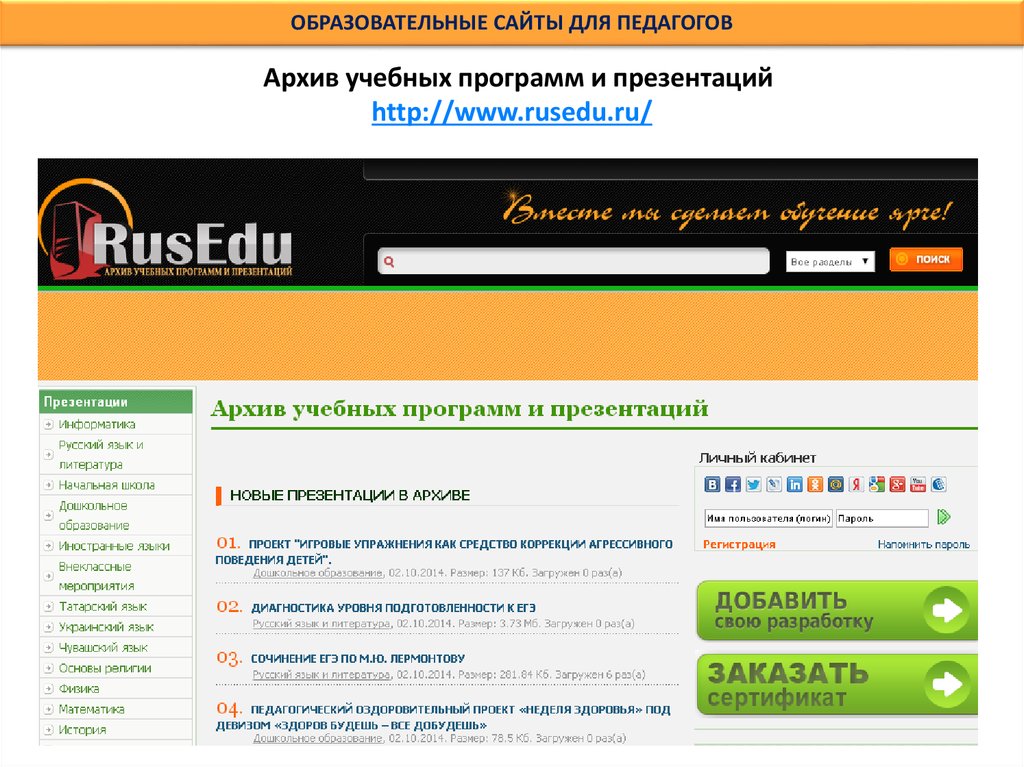Select История in the sidebar
Image resolution: width=1024 pixels, height=767 pixels.
click(82, 730)
